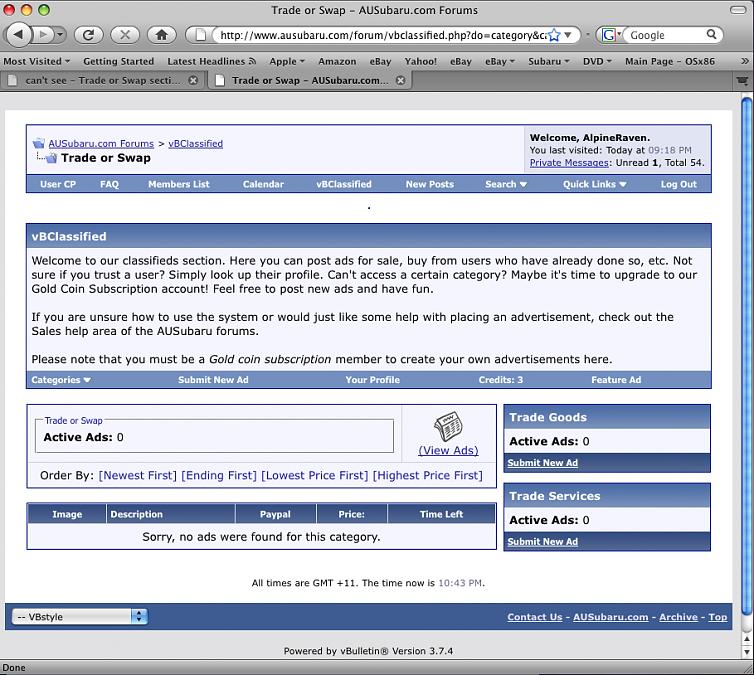Open User CP in the navbar
The height and width of the screenshot is (675, 754).
coord(58,184)
